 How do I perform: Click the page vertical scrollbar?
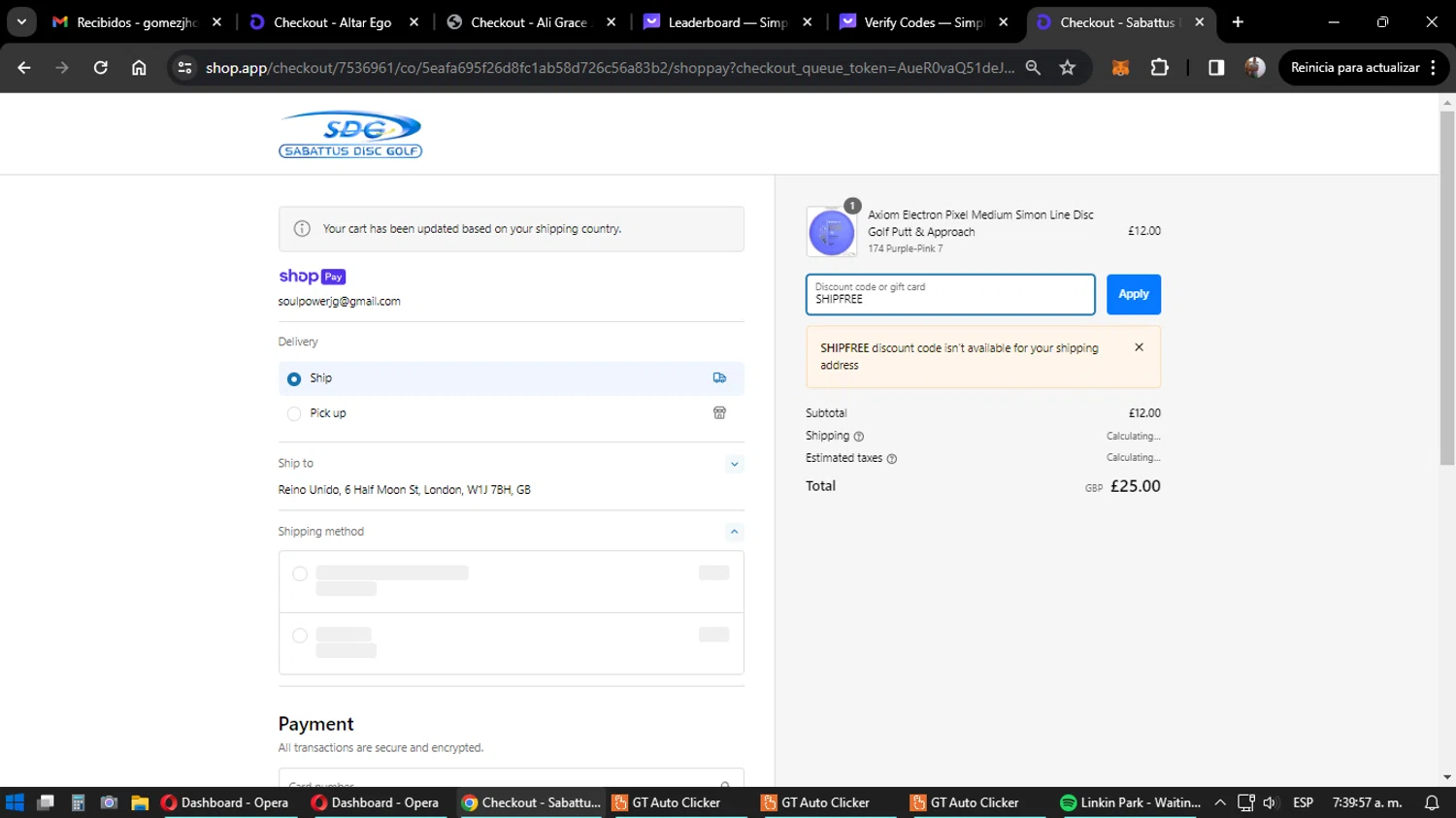(x=1447, y=288)
